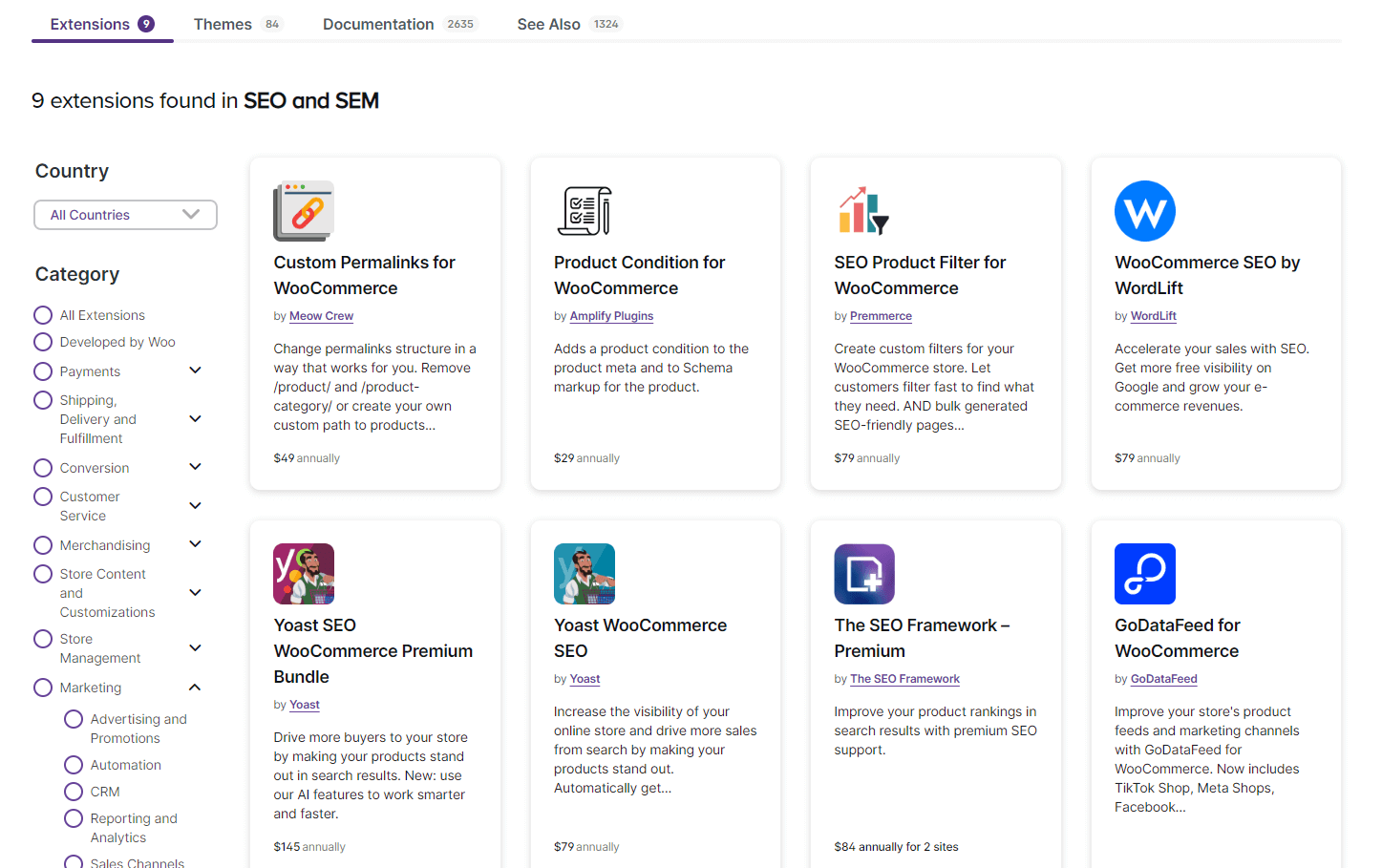The width and height of the screenshot is (1382, 868).
Task: Open Yoast SEO WooCommerce Premium Bundle title
Action: 373,651
